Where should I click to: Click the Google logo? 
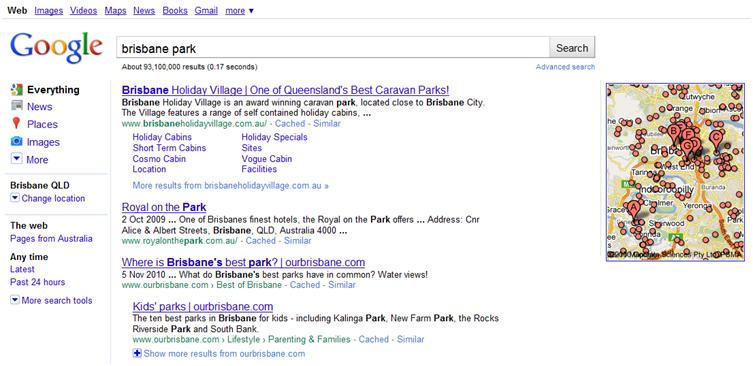click(x=56, y=48)
